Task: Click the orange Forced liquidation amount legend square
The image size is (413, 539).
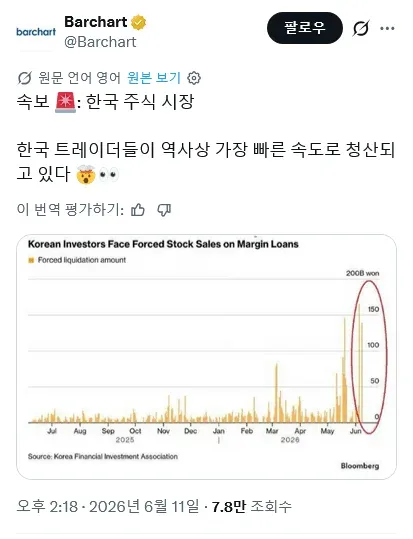Action: (x=31, y=260)
